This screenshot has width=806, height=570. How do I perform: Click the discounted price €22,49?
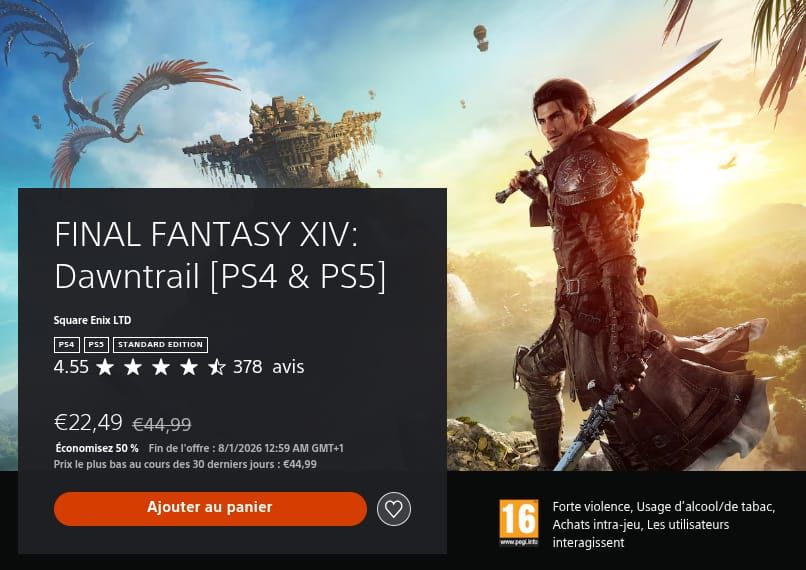click(x=88, y=422)
